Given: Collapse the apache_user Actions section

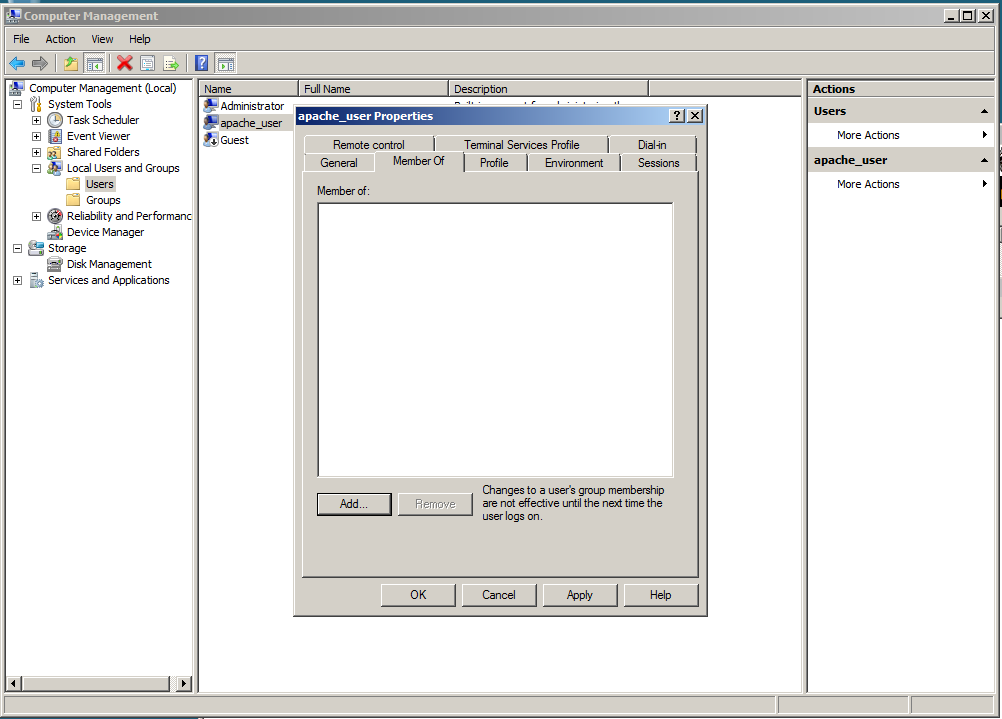Looking at the screenshot, I should pyautogui.click(x=984, y=160).
